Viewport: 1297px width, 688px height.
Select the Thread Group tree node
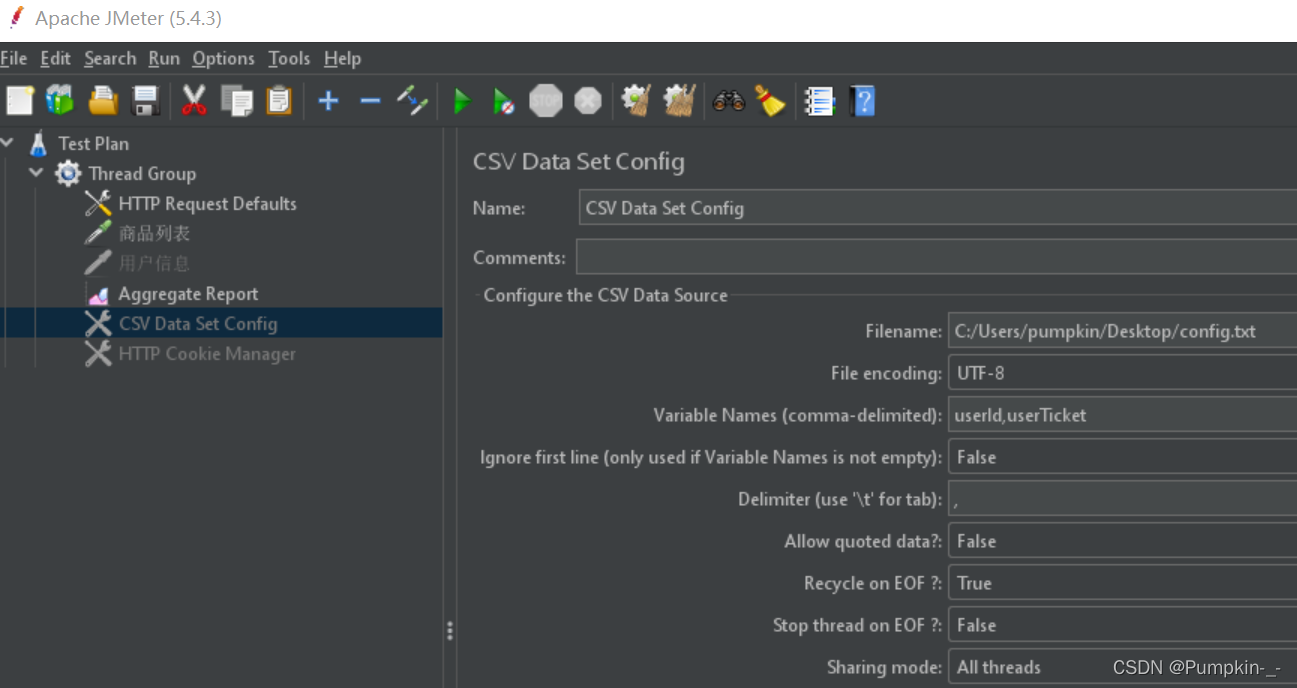[142, 173]
